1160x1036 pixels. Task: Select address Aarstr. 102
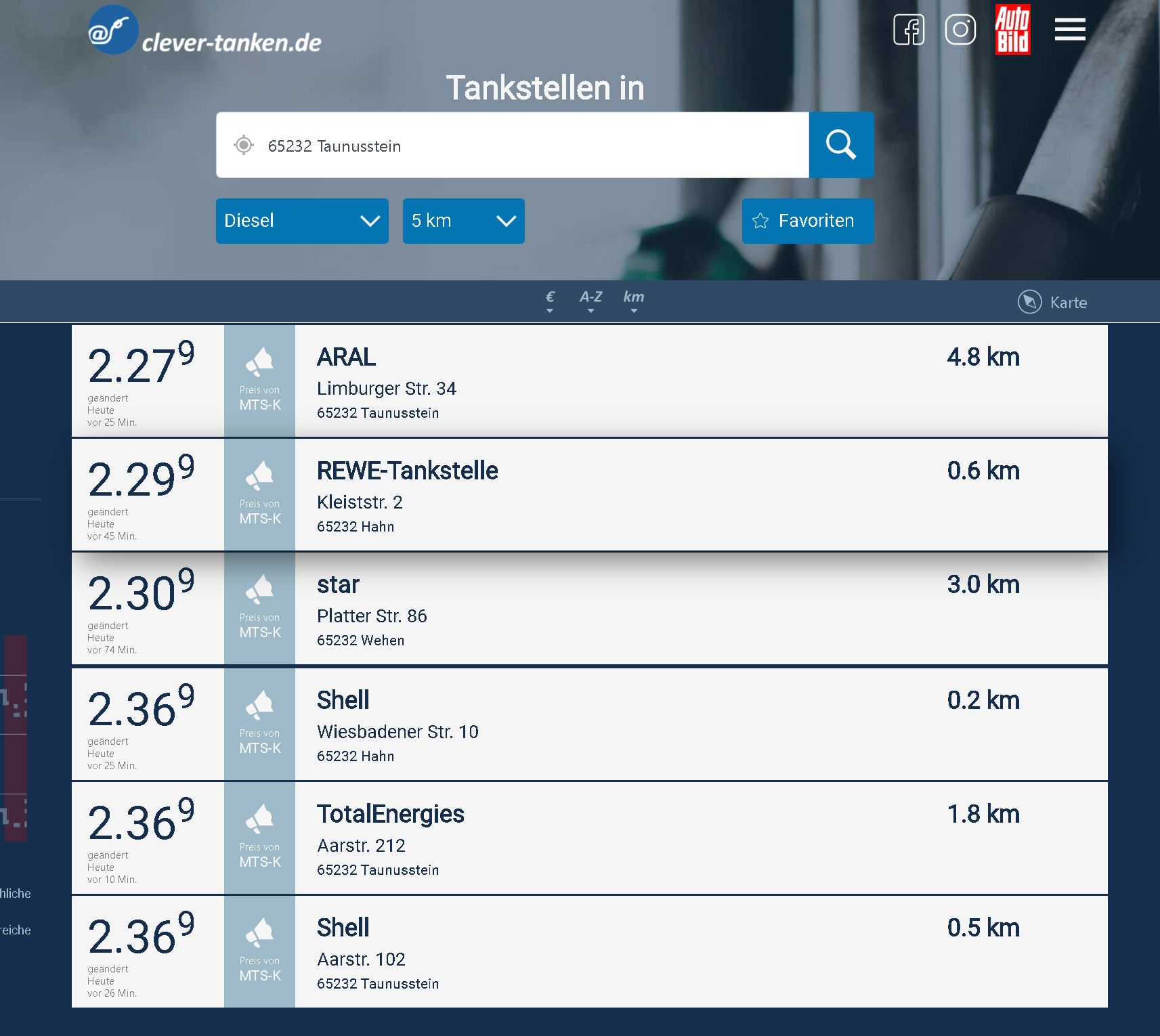[361, 959]
